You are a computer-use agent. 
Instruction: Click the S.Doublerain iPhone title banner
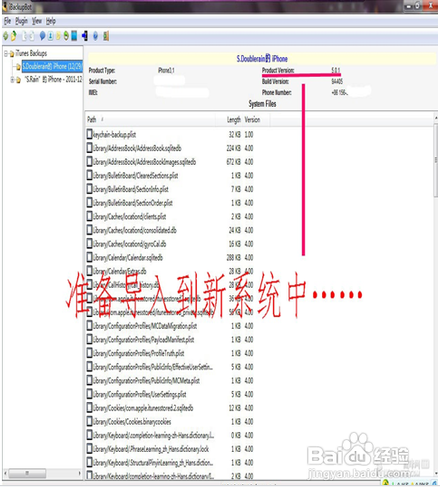(262, 59)
